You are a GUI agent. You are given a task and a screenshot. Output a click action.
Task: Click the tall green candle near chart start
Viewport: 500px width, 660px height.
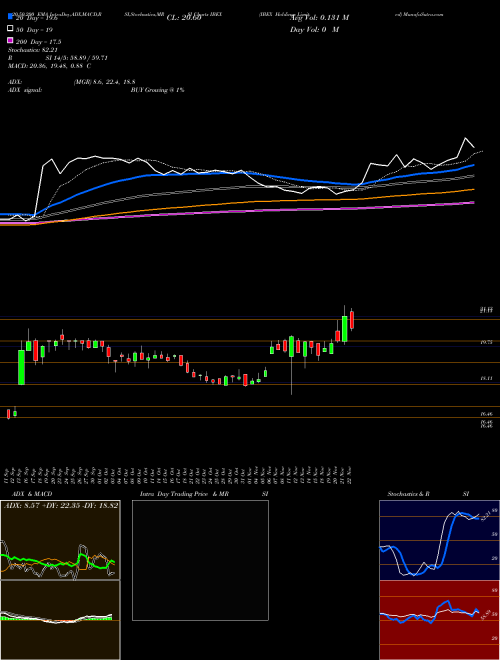click(x=21, y=367)
